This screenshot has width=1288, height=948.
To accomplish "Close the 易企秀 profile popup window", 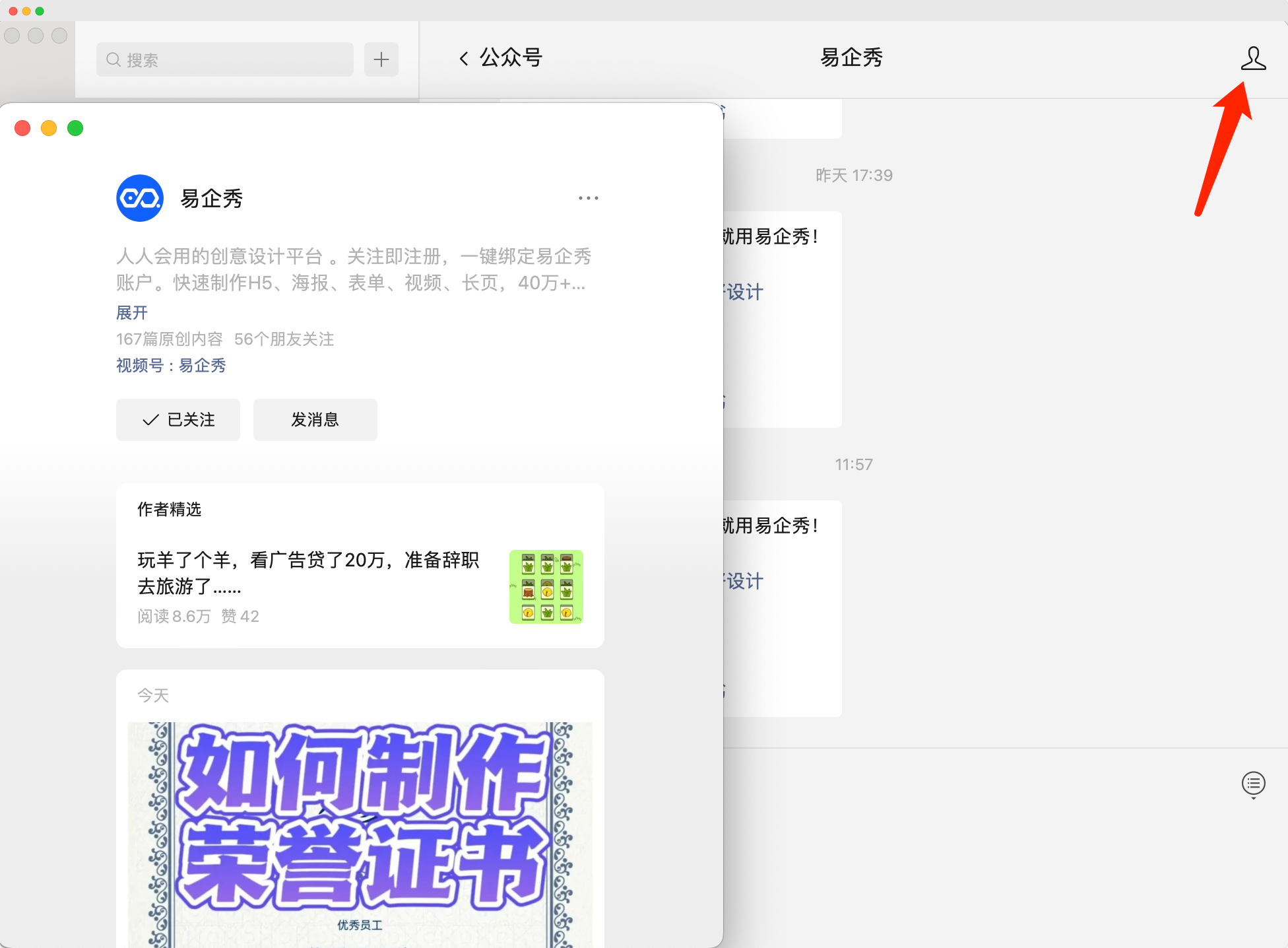I will click(x=22, y=128).
